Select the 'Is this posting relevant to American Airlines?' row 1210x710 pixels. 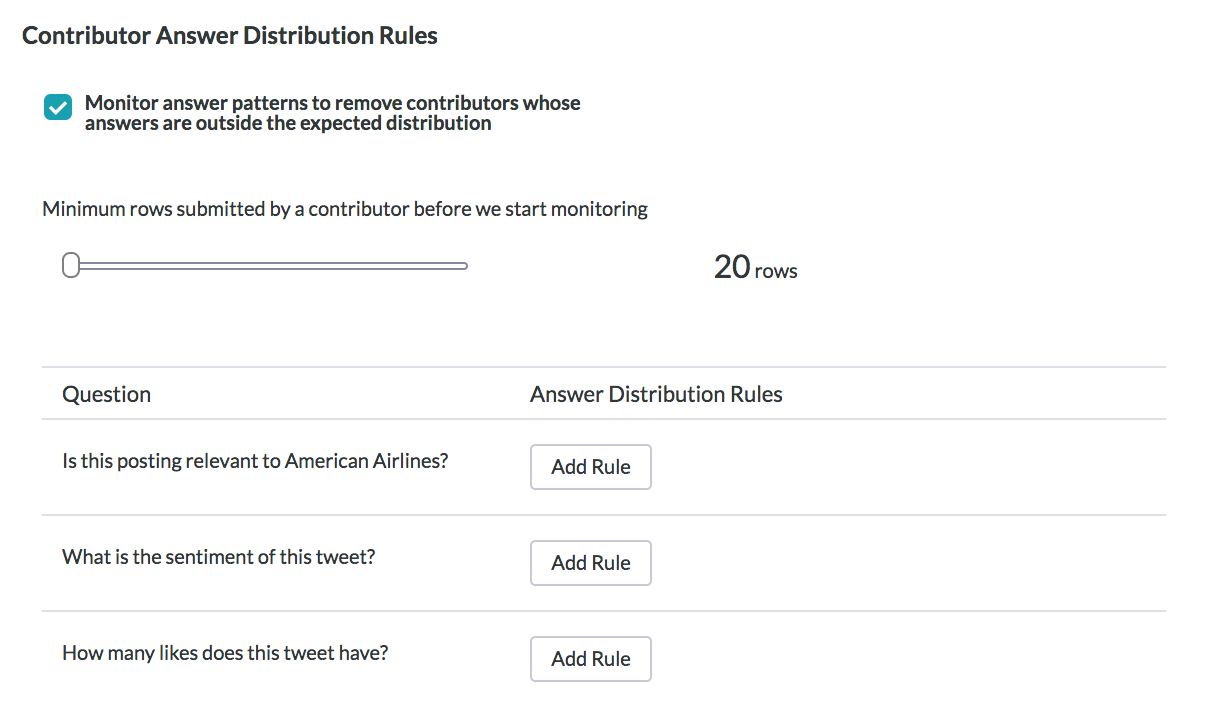point(604,467)
